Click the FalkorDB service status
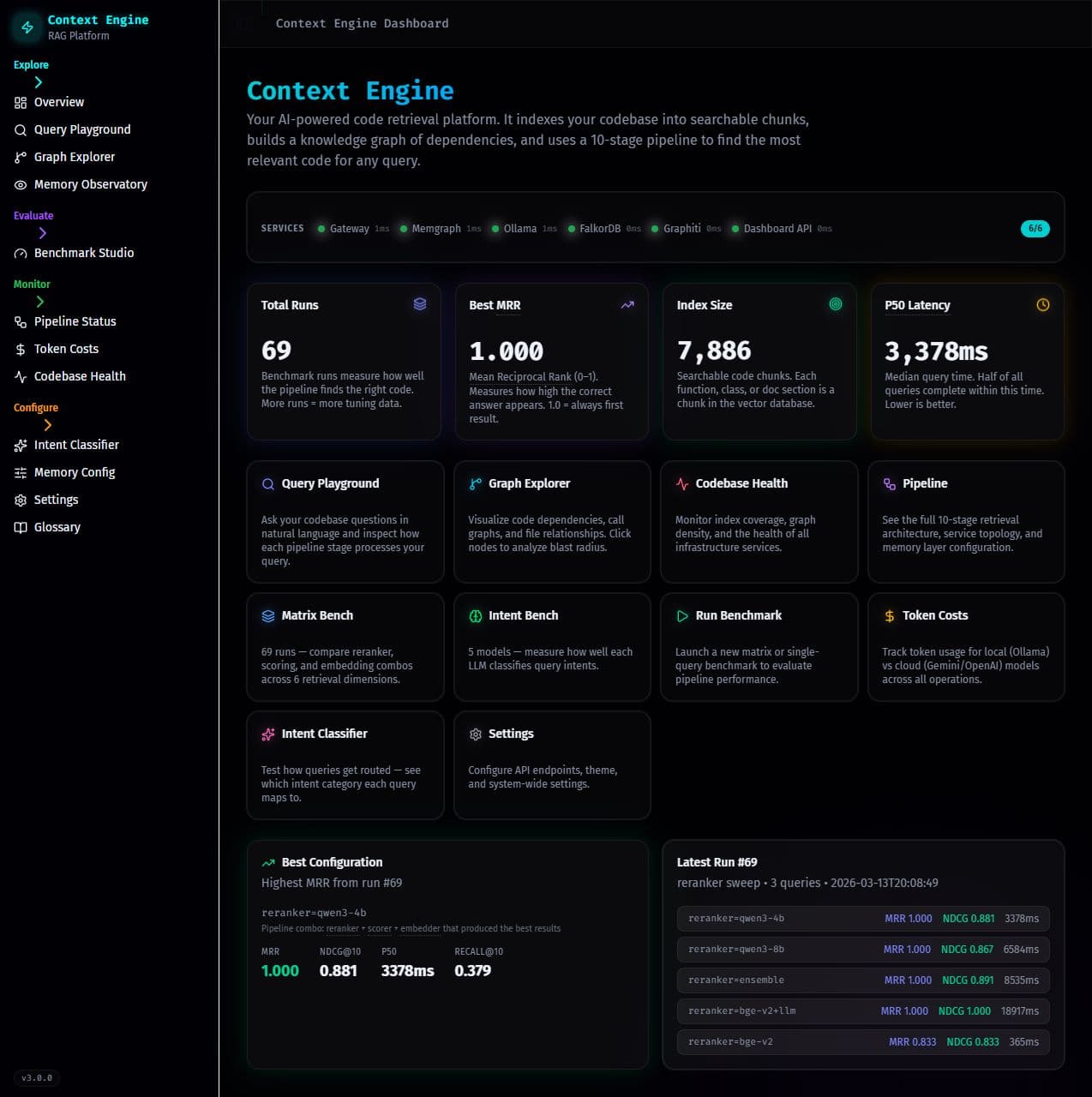The height and width of the screenshot is (1097, 1092). [604, 229]
